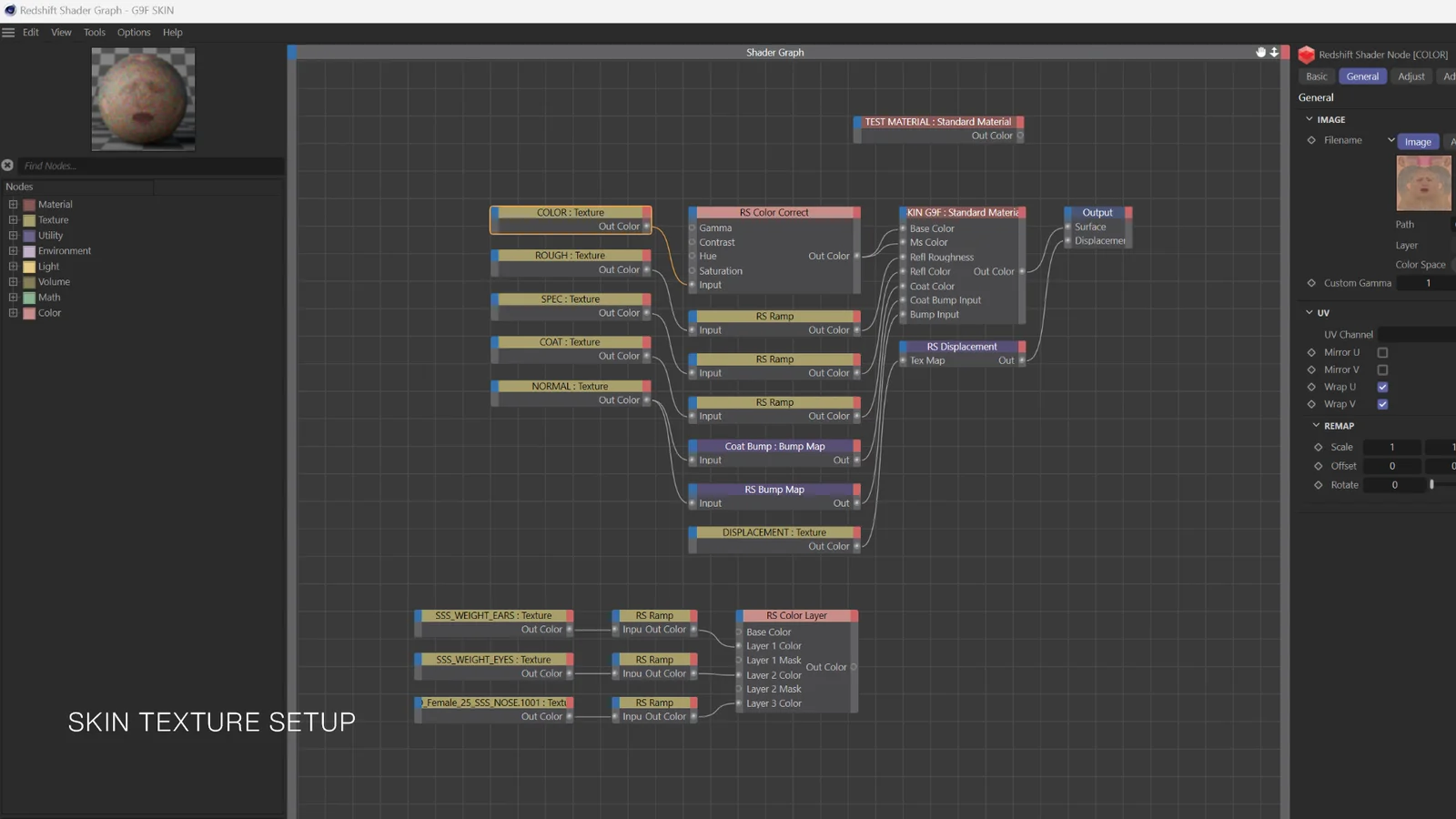Click the Custom Gamma keyframe diamond icon
This screenshot has width=1456, height=819.
(1311, 283)
